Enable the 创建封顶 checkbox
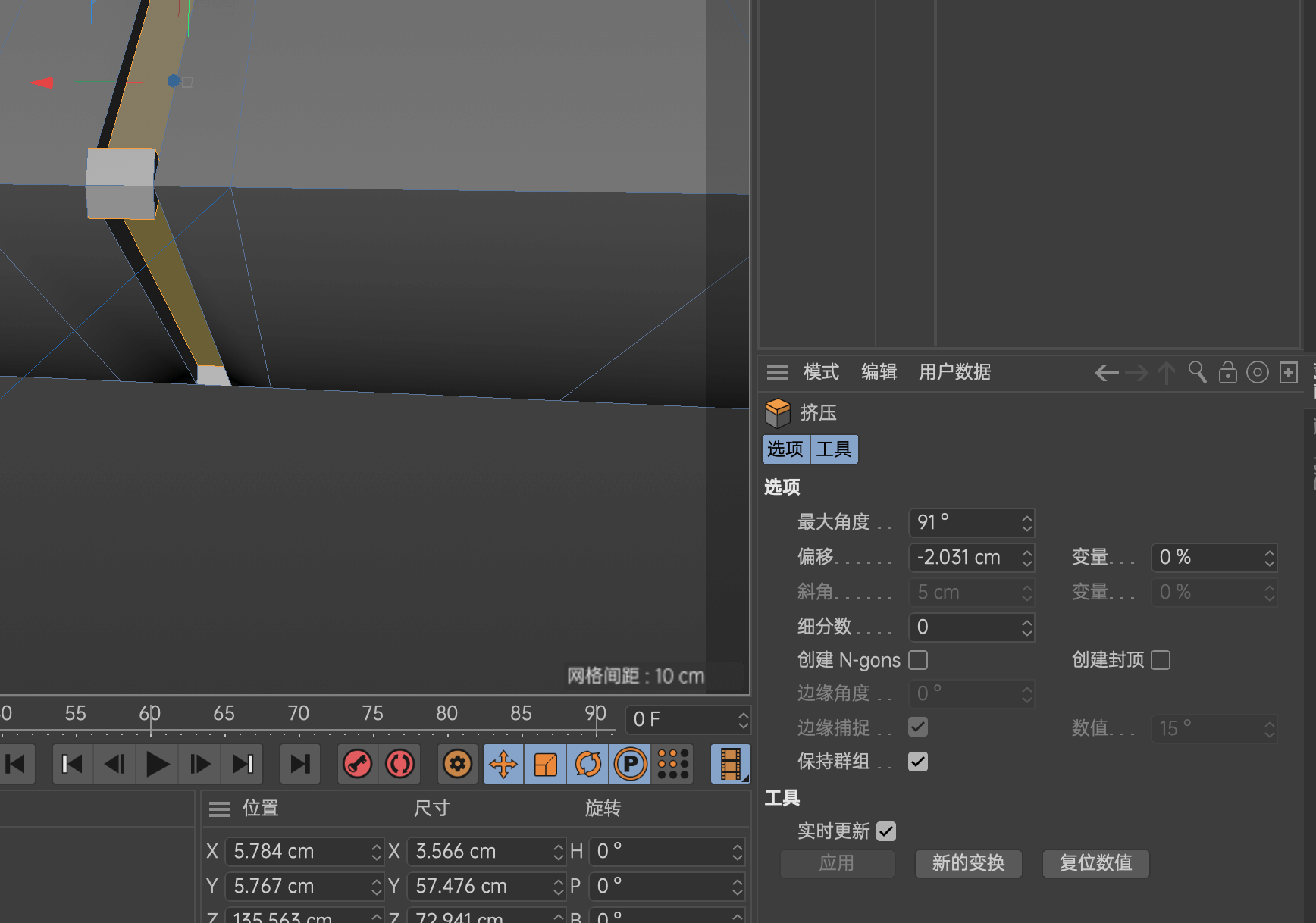The height and width of the screenshot is (923, 1316). click(x=1161, y=660)
